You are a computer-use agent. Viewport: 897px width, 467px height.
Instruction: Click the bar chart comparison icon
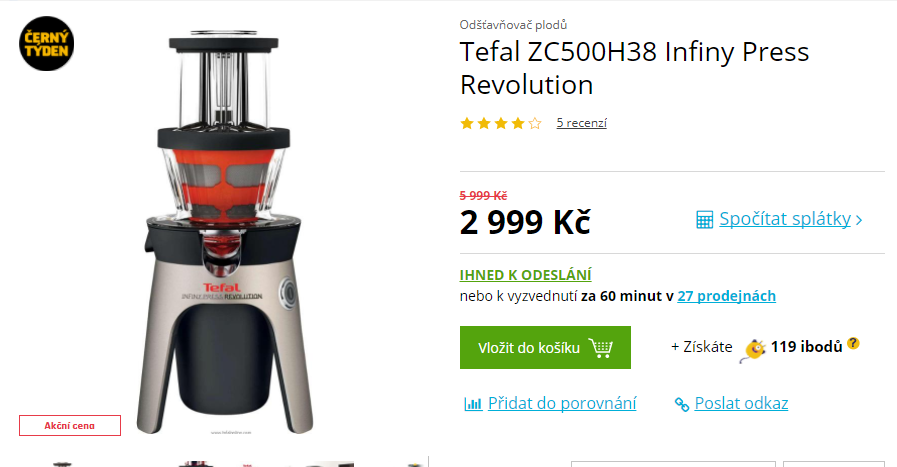[473, 404]
